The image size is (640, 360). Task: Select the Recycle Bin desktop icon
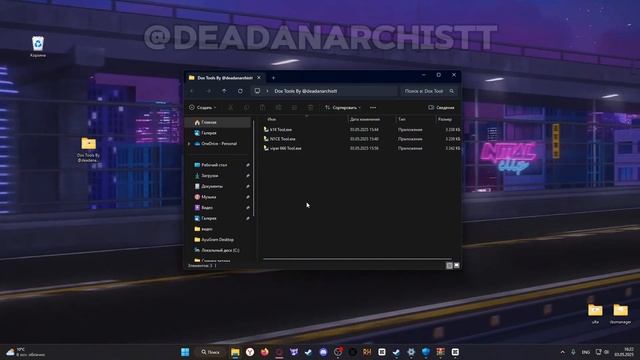coord(38,47)
